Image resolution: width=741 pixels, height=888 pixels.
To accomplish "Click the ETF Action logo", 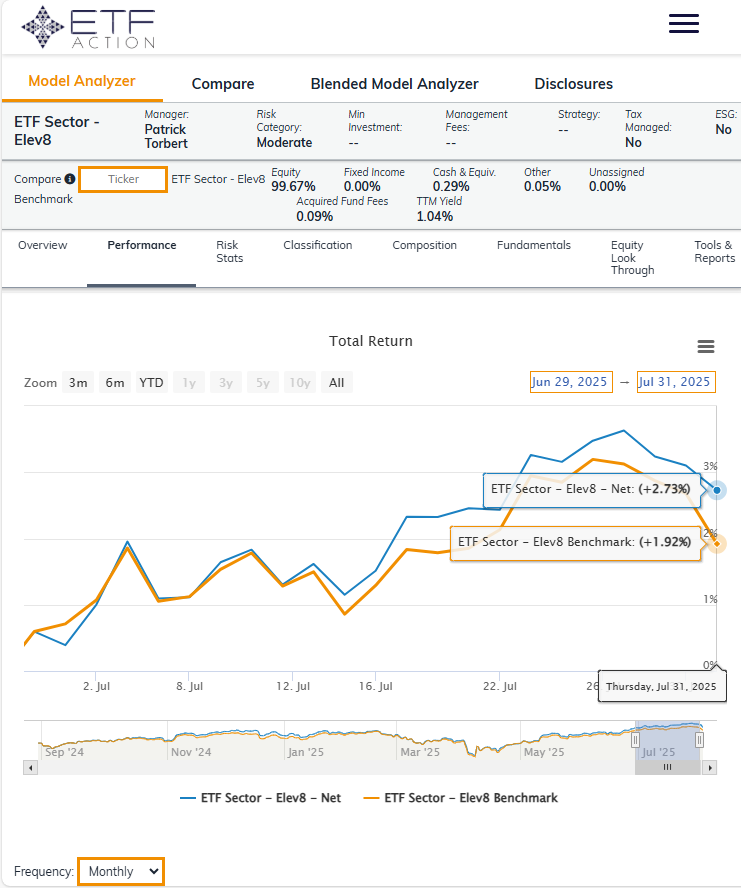I will pos(88,27).
